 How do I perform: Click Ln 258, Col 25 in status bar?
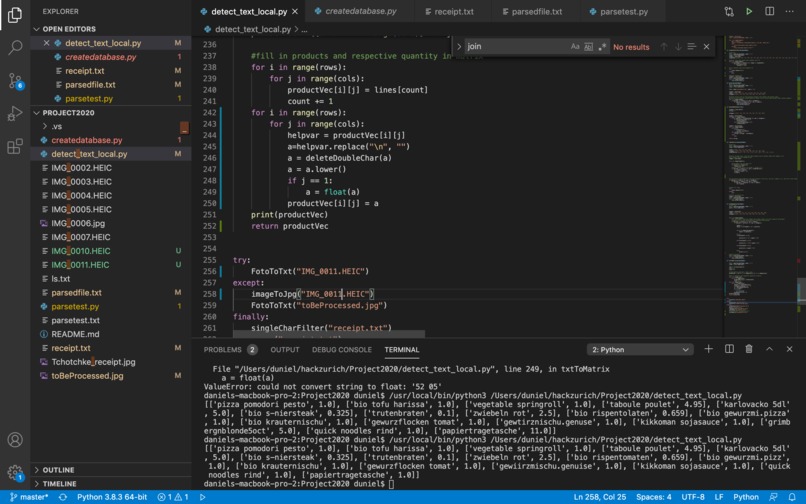pos(600,497)
